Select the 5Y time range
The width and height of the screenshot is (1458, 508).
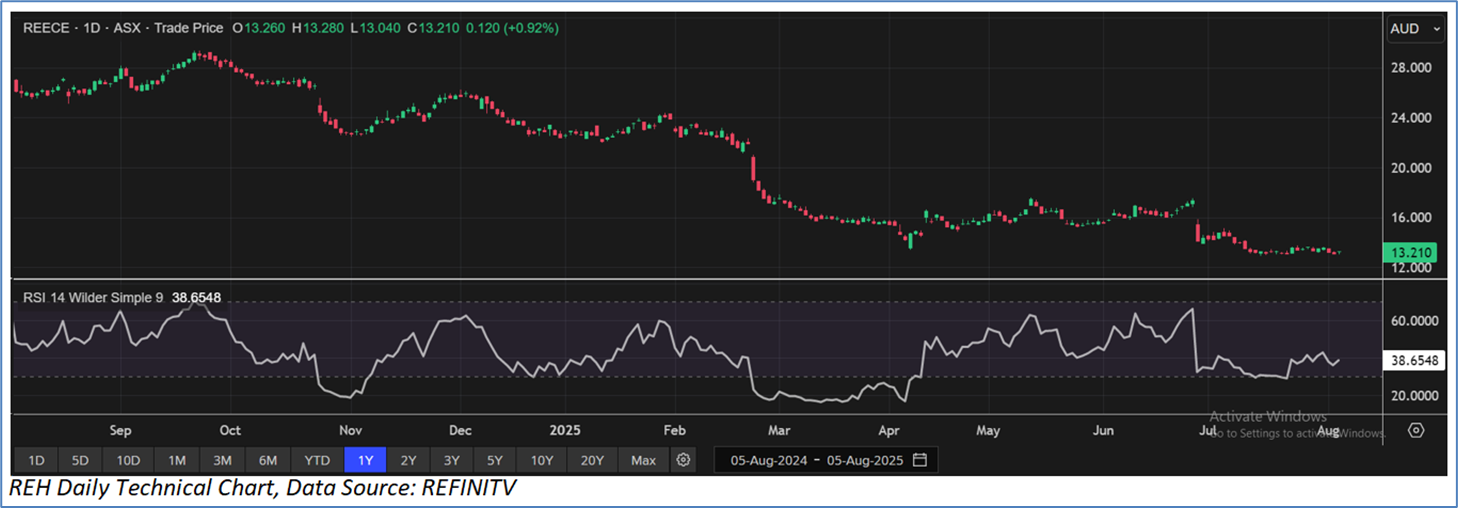coord(495,460)
